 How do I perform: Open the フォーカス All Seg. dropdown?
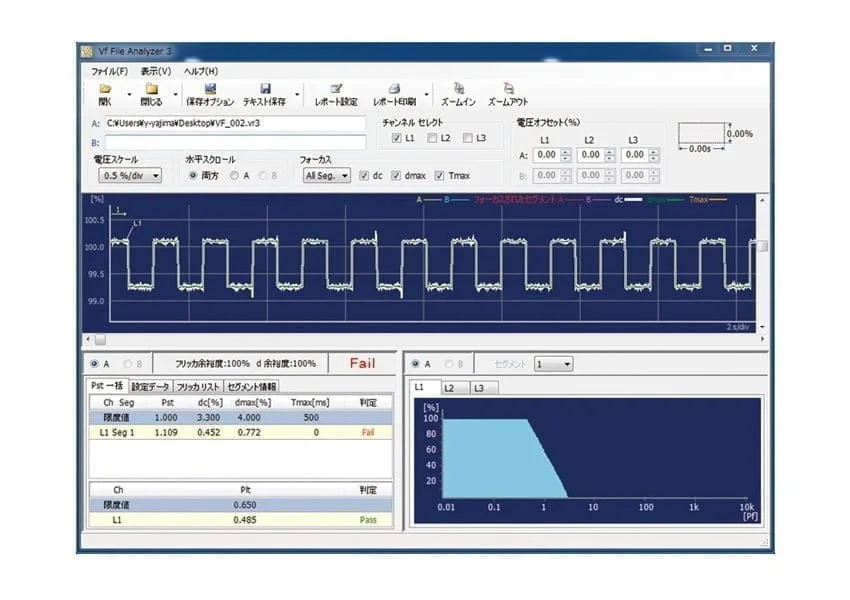(326, 176)
